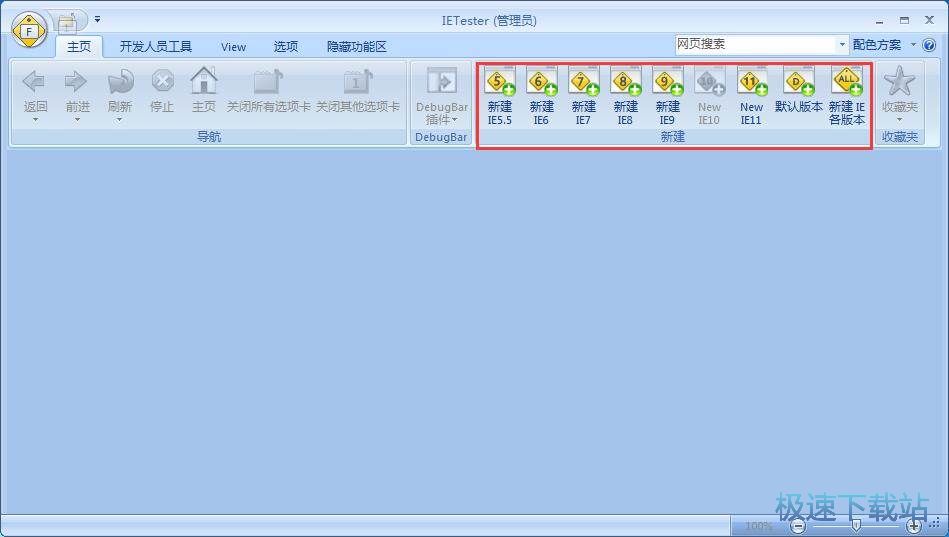
Task: Expand the 刷新 dropdown arrow
Action: 119,119
